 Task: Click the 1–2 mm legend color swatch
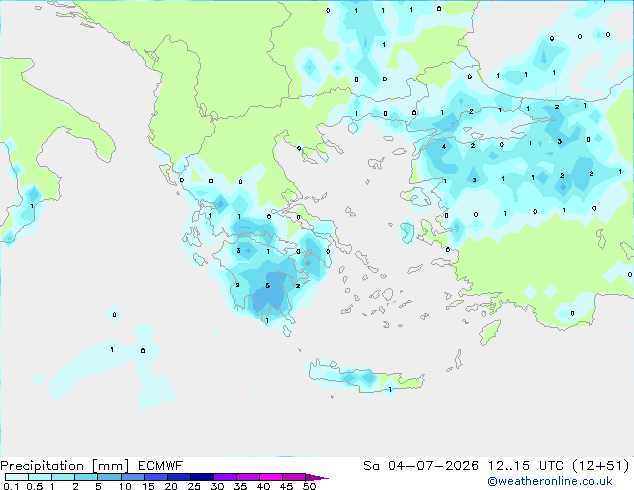pyautogui.click(x=63, y=477)
